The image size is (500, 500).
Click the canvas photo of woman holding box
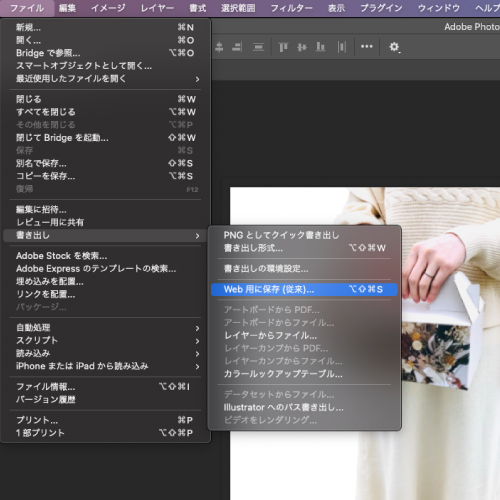pyautogui.click(x=450, y=343)
